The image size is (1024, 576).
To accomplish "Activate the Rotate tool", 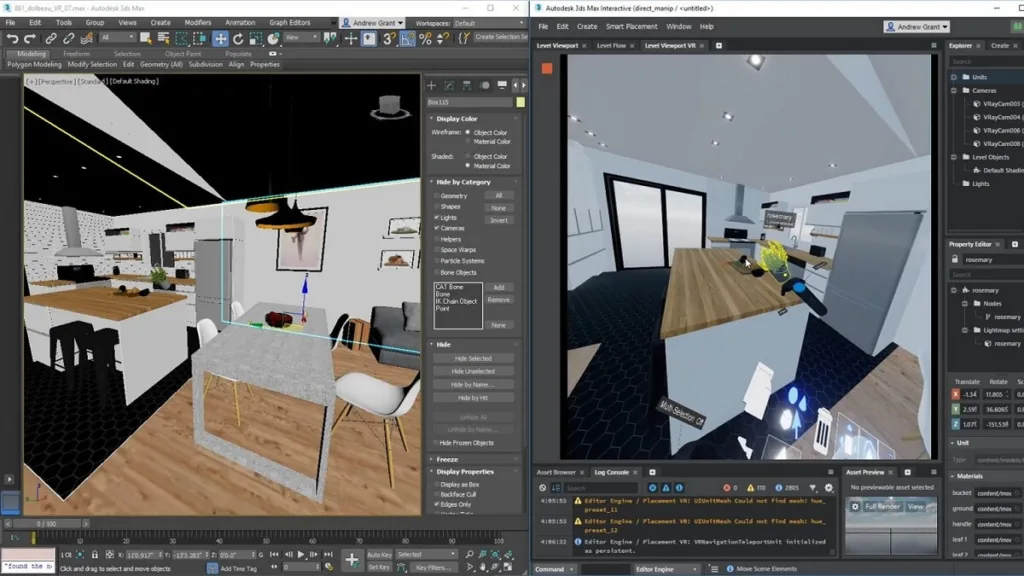I will (236, 38).
